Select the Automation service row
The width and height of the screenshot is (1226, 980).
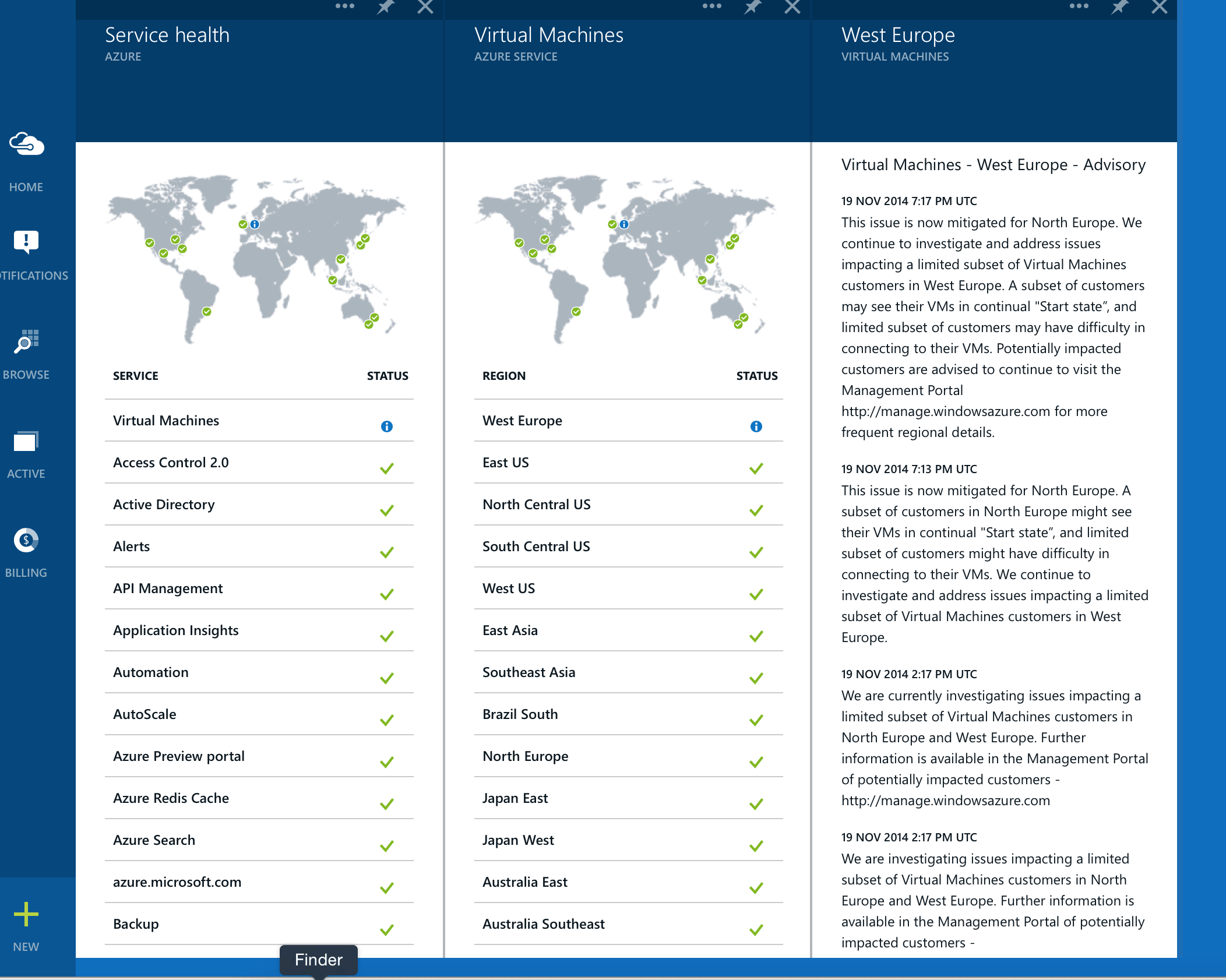tap(259, 672)
